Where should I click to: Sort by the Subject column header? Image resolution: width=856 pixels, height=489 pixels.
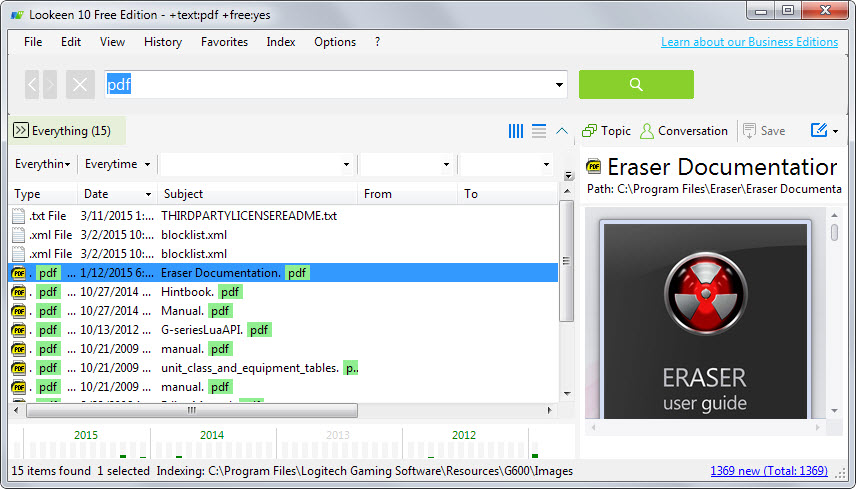(x=257, y=194)
